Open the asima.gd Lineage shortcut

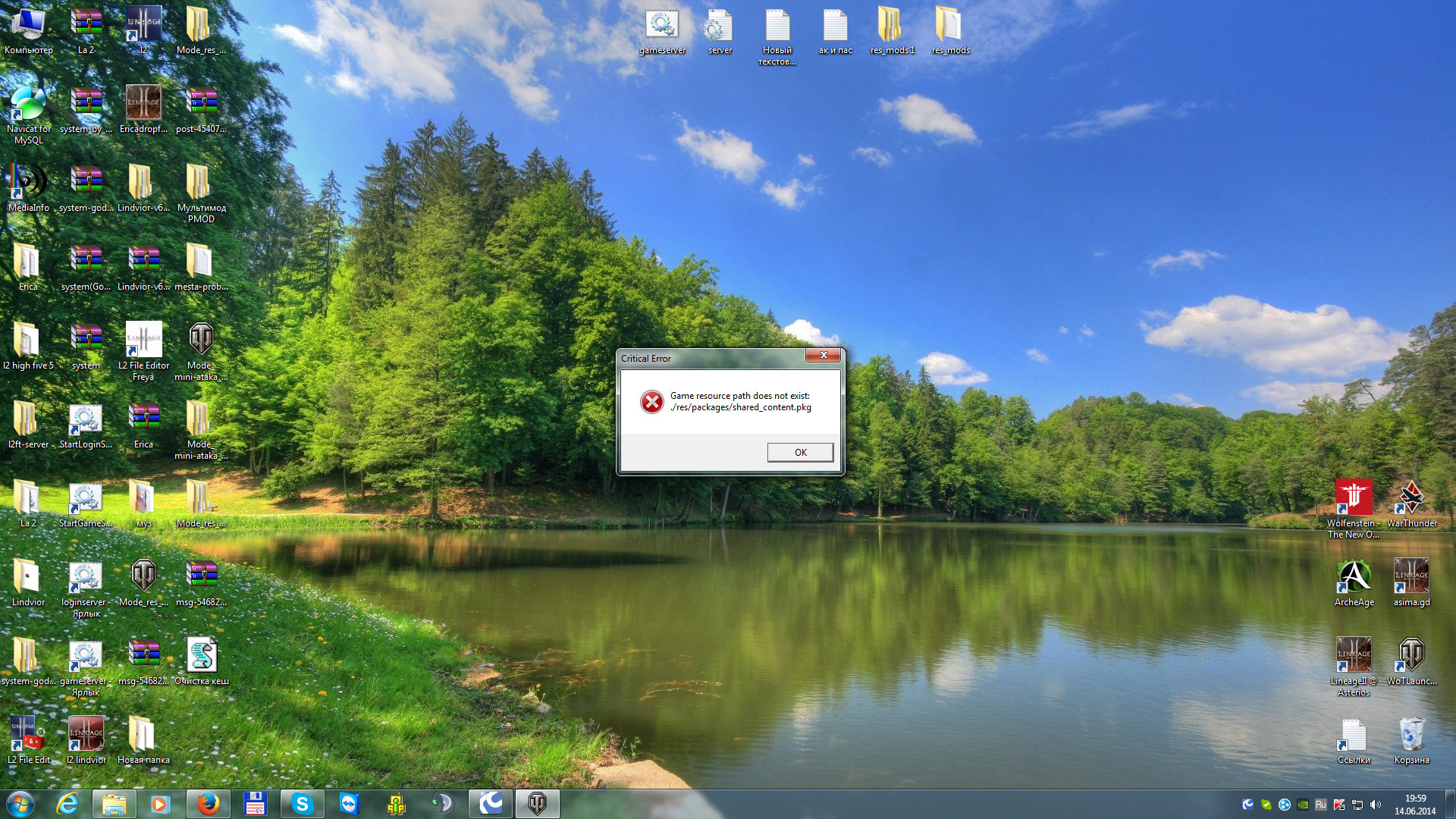pos(1411,583)
